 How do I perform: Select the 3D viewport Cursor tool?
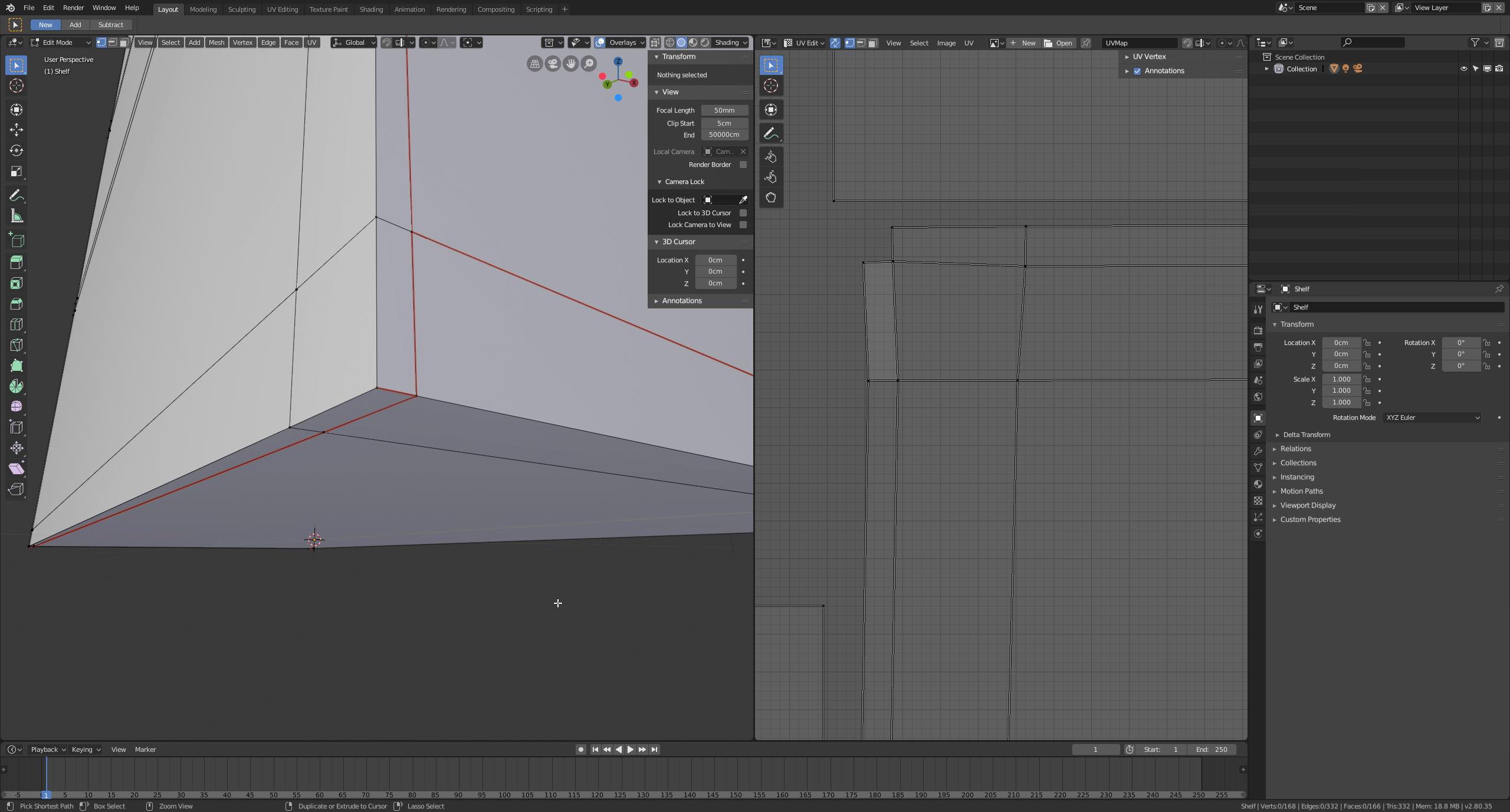coord(17,86)
